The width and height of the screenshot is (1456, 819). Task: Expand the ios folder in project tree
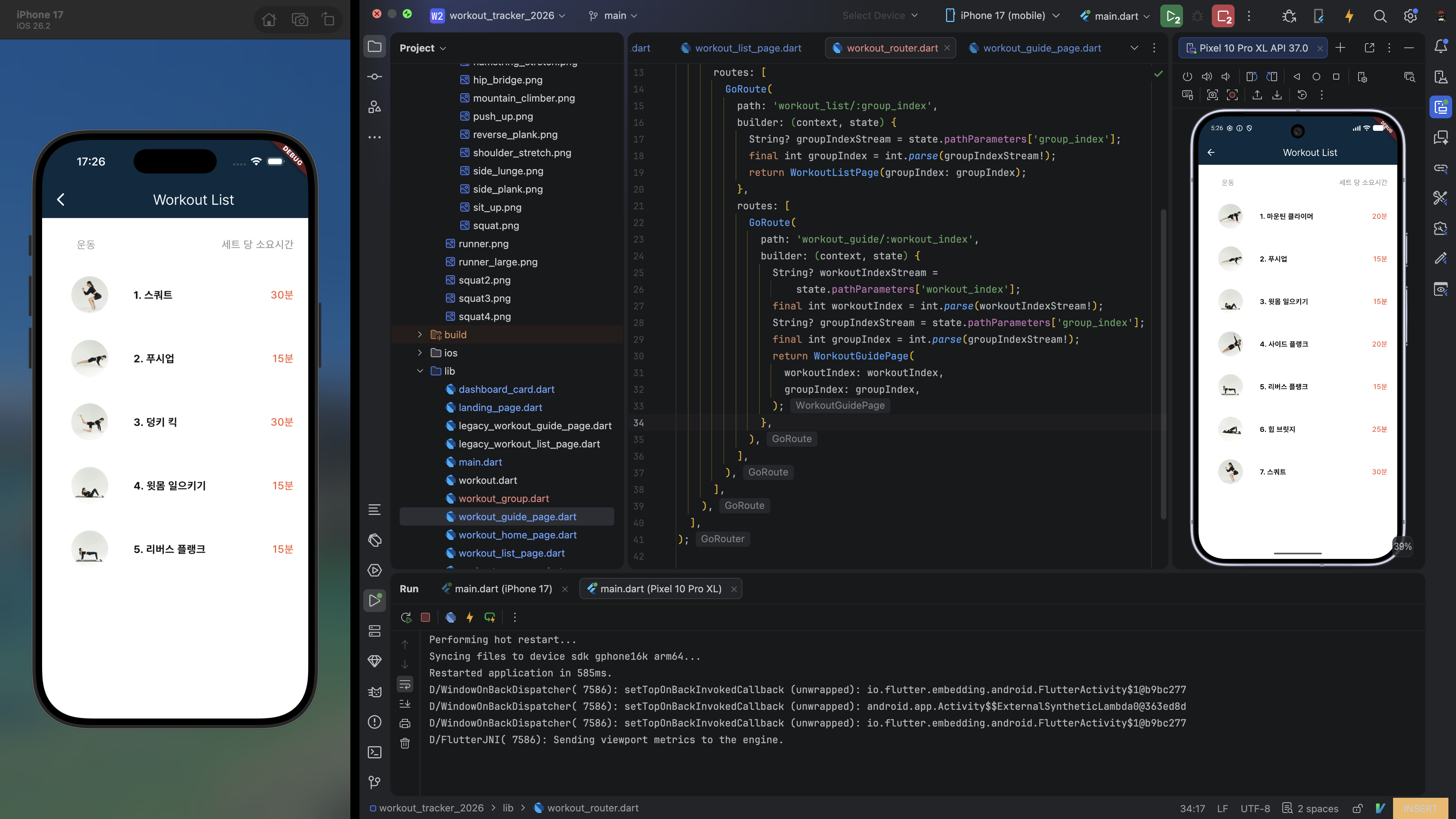[419, 353]
